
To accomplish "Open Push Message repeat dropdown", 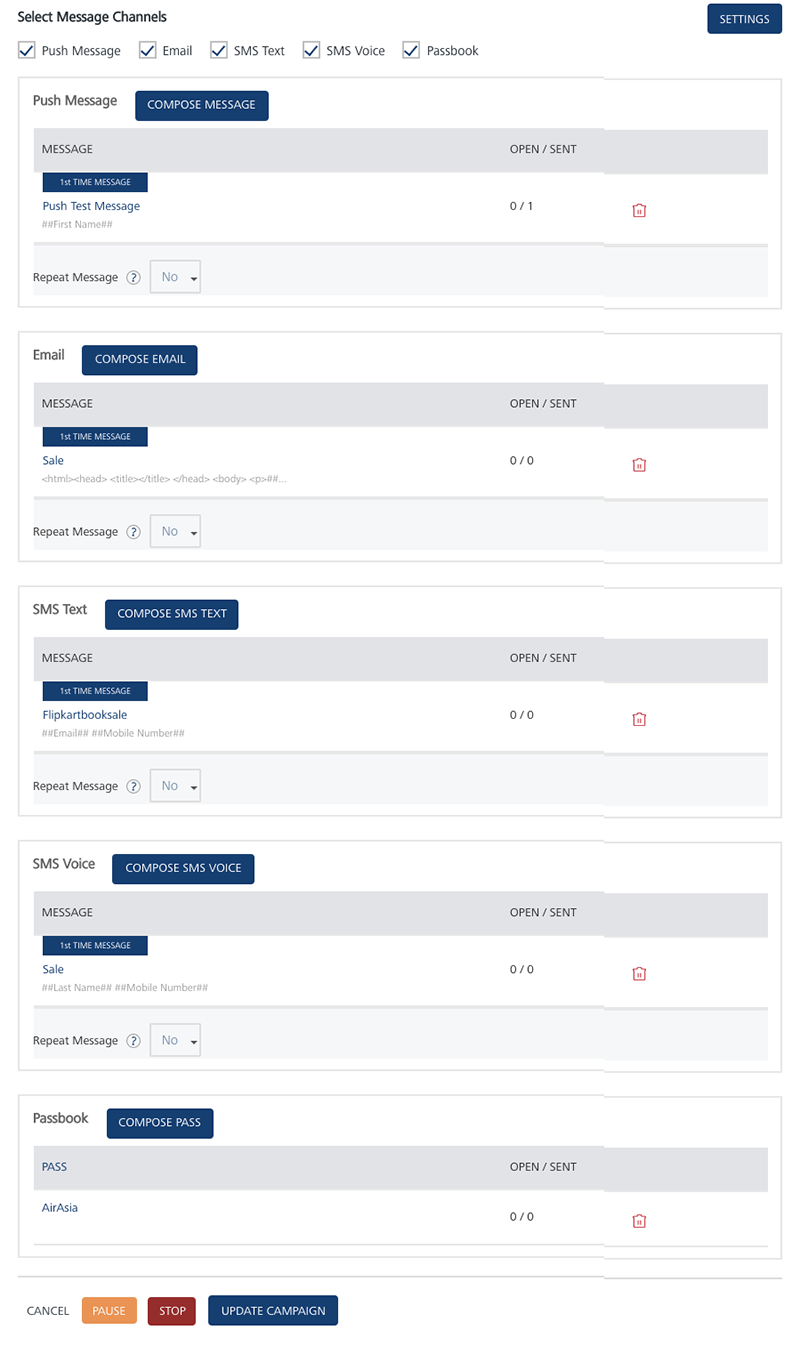I will [x=175, y=278].
